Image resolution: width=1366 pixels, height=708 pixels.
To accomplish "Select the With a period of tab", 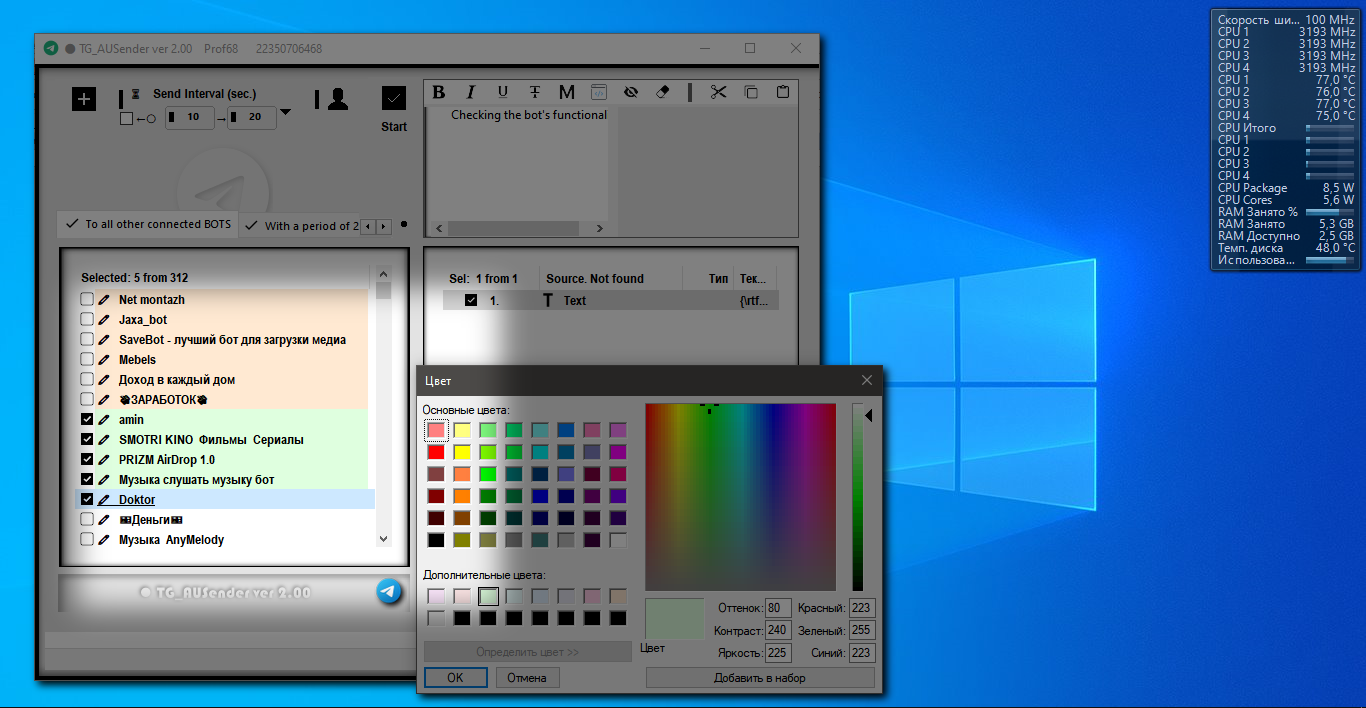I will point(300,226).
